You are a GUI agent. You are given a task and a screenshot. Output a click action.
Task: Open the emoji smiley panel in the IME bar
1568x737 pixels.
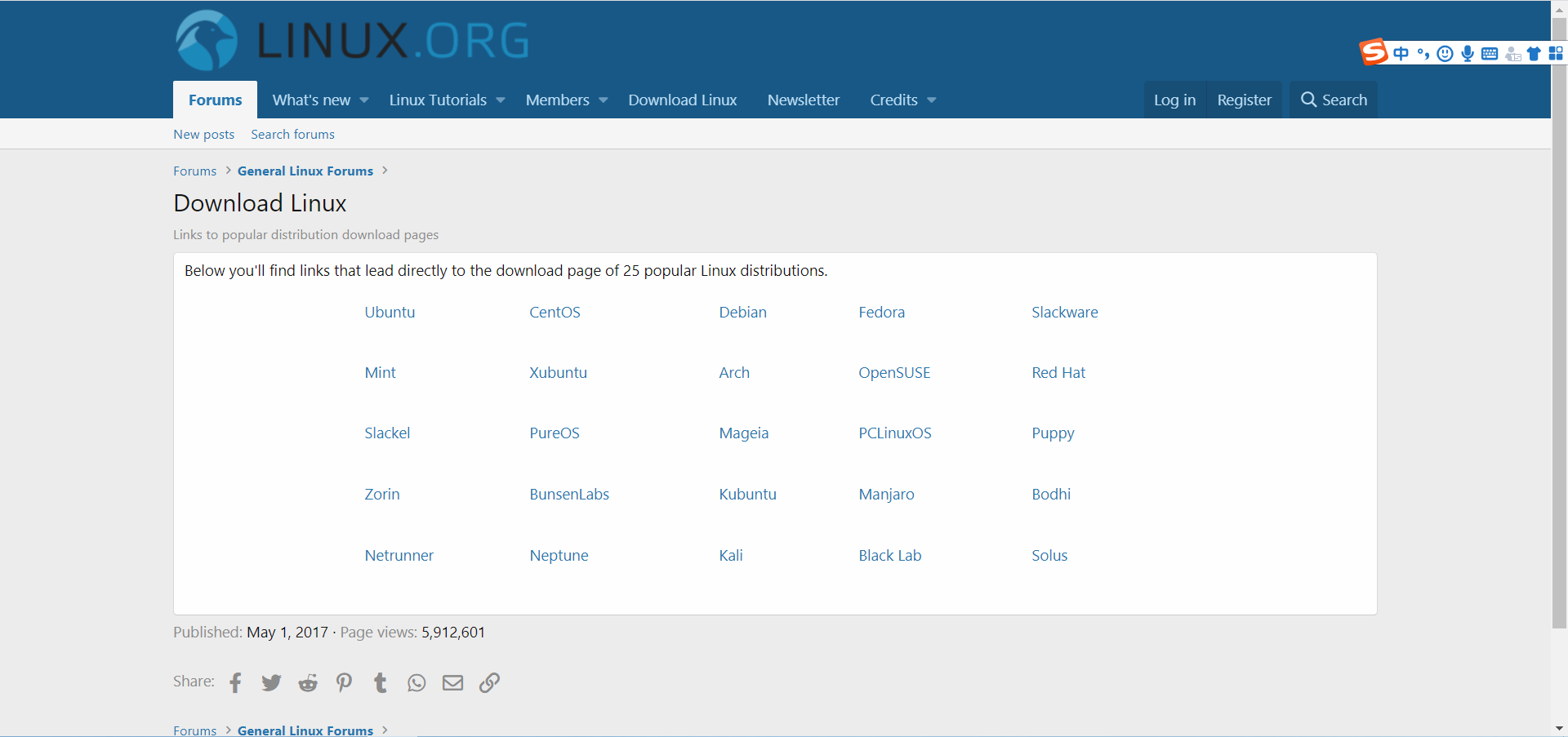click(x=1445, y=54)
